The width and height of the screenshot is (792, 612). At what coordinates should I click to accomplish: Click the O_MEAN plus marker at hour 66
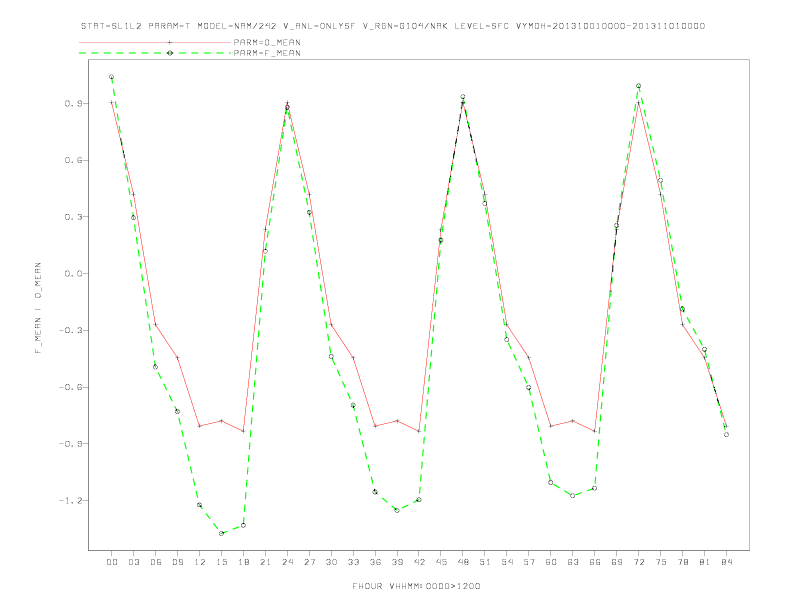click(595, 431)
